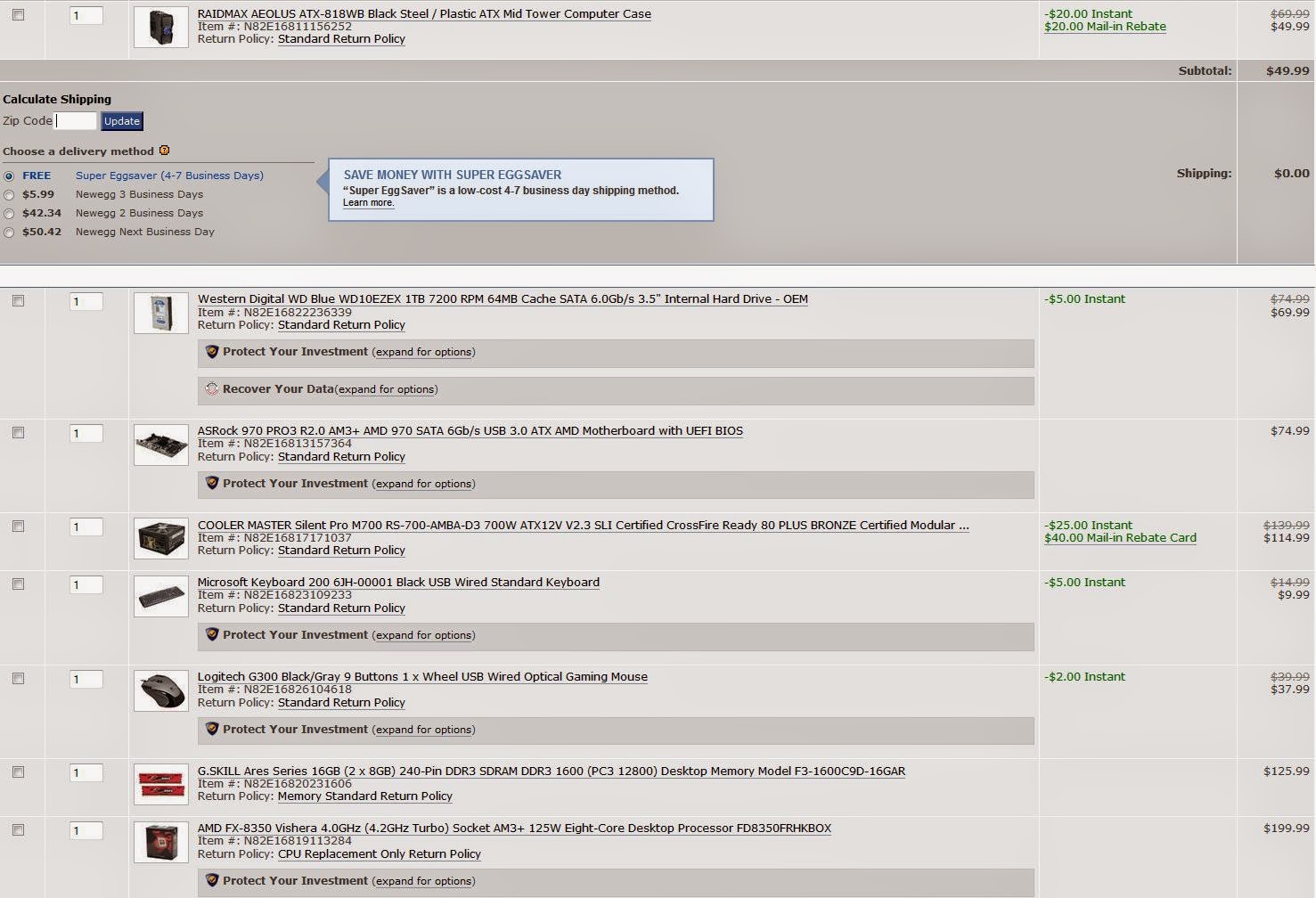Screen dimensions: 1316x898
Task: Check the Microsoft Keyboard 200 checkbox
Action: [x=18, y=584]
